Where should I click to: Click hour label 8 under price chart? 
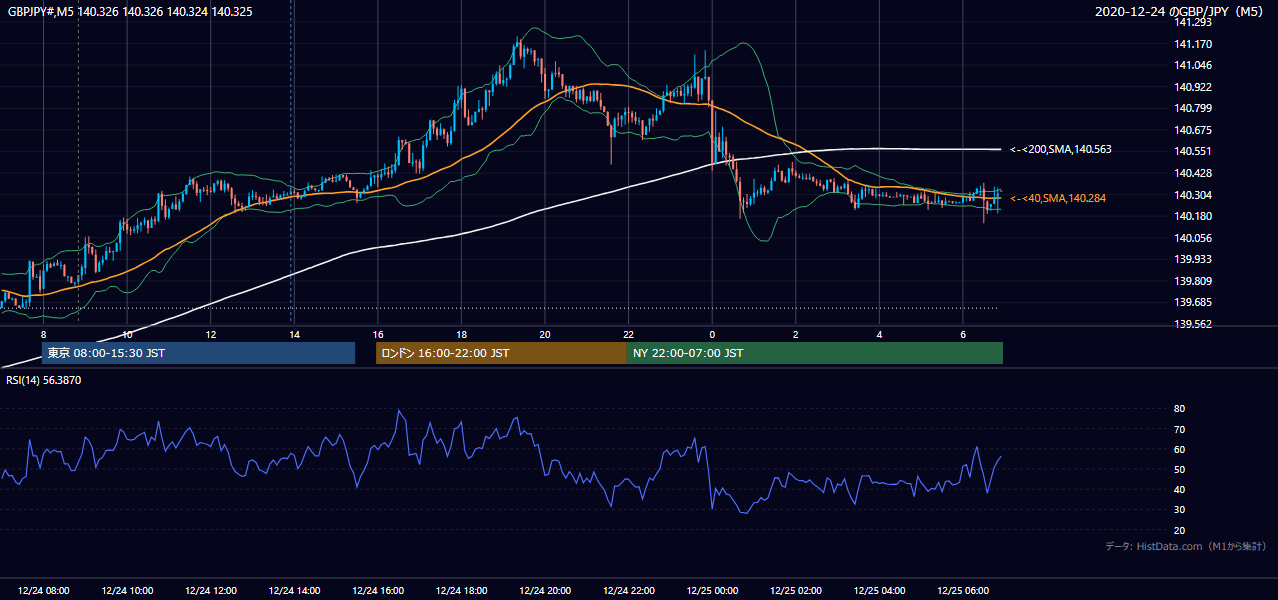pos(43,334)
